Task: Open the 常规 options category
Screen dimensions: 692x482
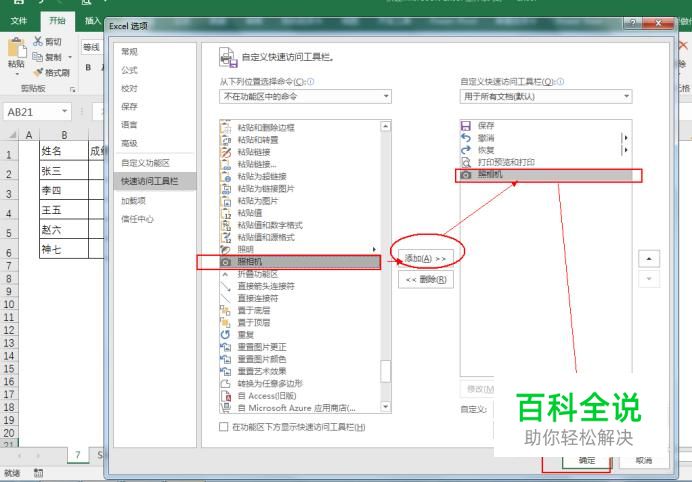Action: (x=154, y=52)
